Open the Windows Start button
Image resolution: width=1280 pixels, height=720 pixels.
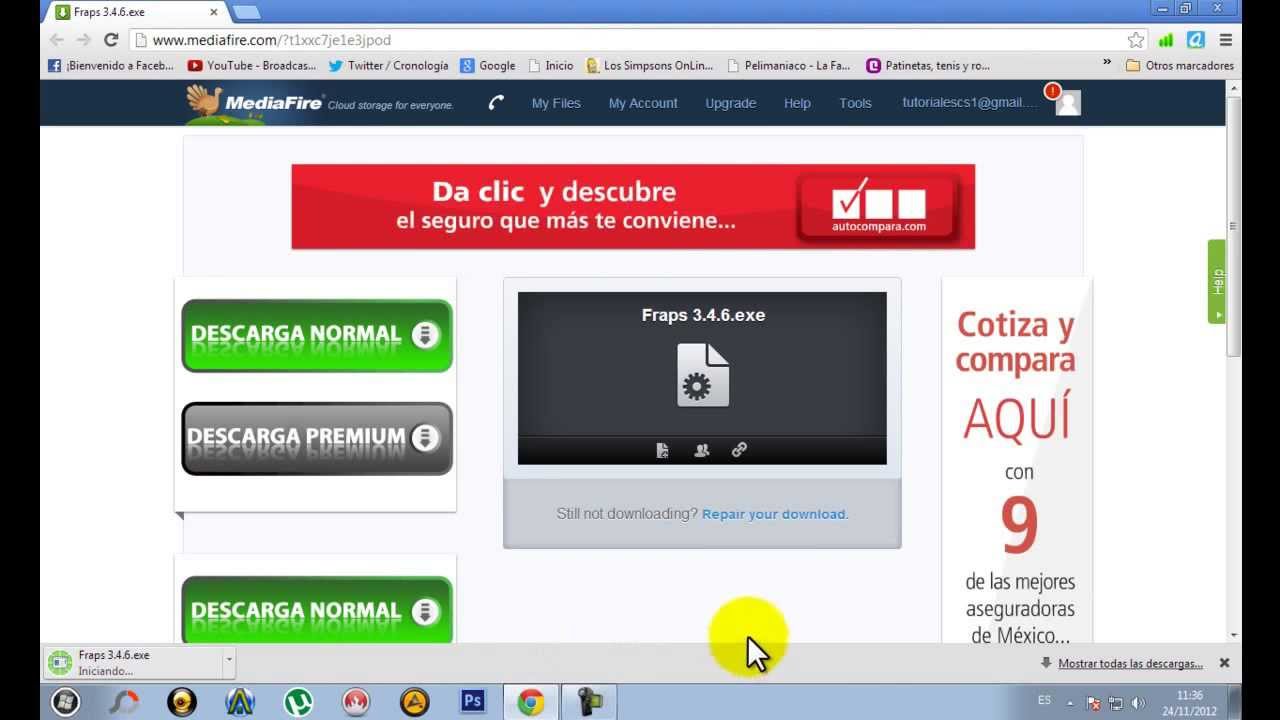tap(65, 702)
